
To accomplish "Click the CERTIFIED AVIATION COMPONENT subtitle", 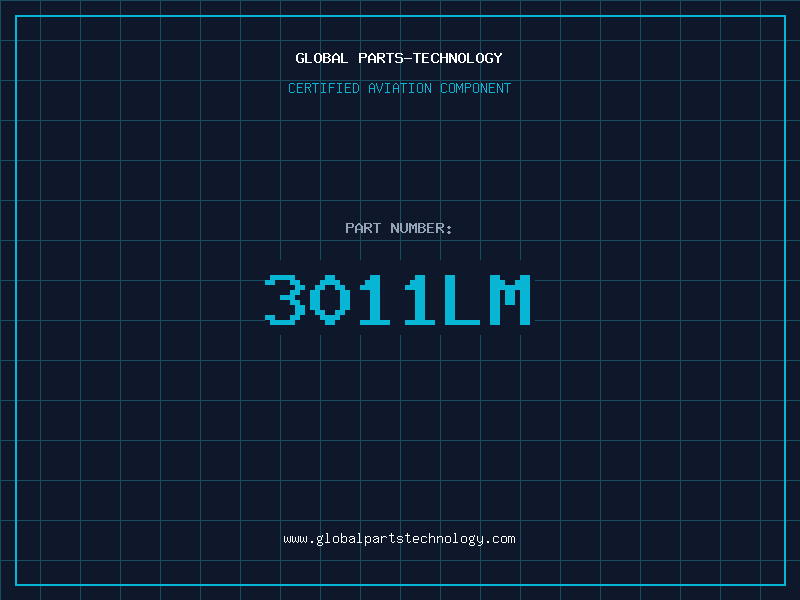I will (399, 88).
